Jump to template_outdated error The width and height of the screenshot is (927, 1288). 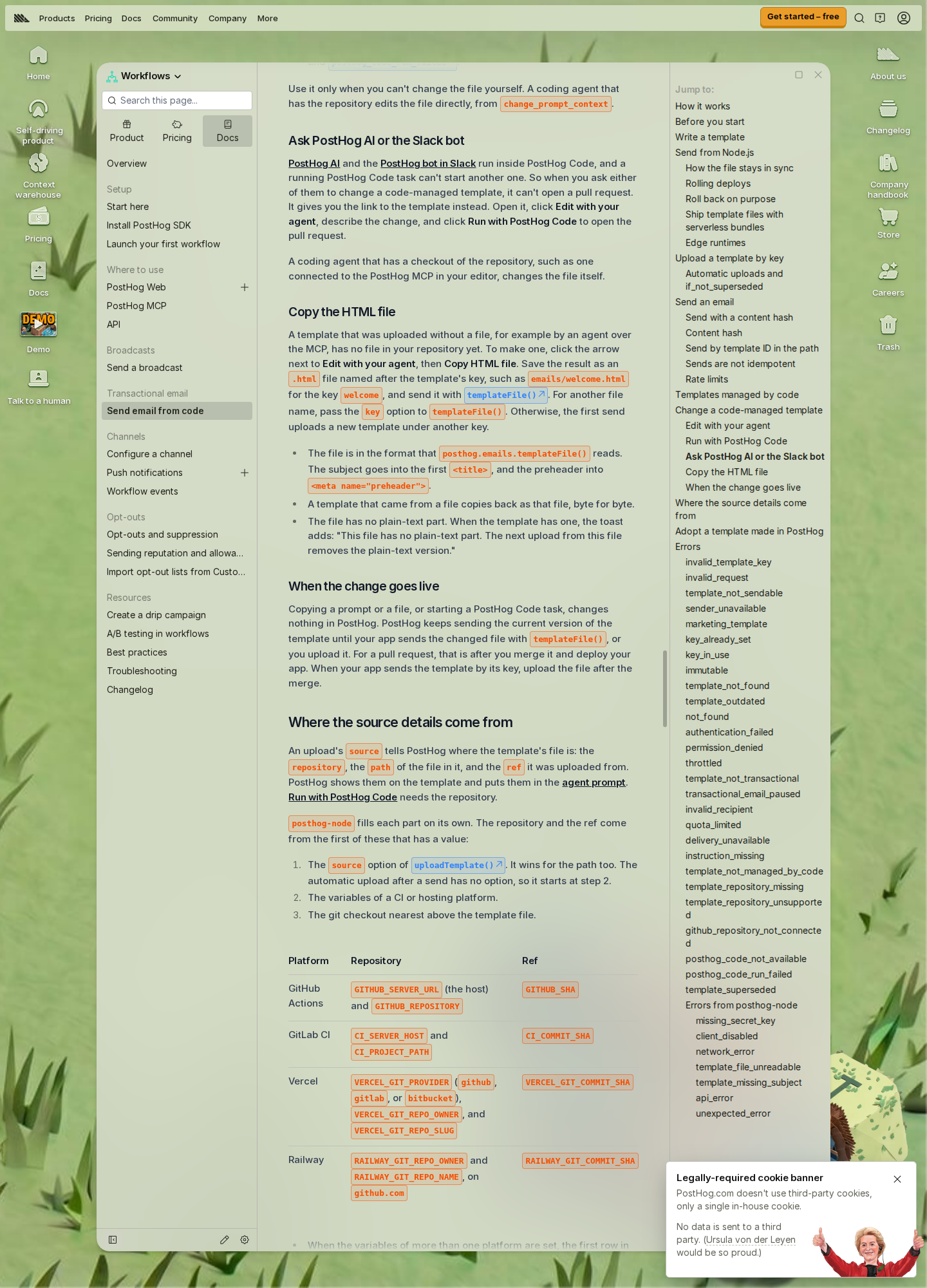(x=725, y=701)
